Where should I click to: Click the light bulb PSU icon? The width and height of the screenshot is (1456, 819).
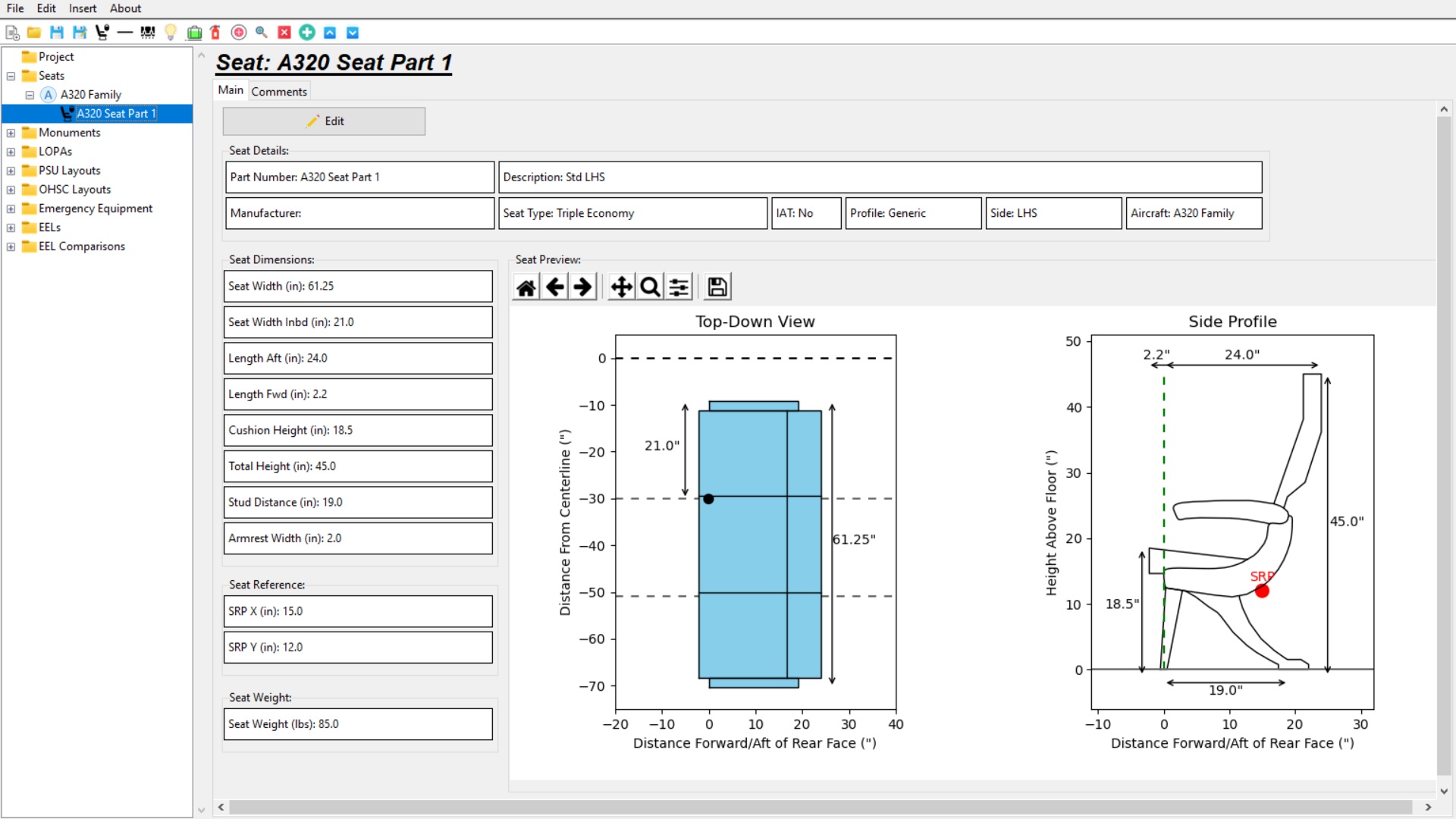click(x=171, y=33)
